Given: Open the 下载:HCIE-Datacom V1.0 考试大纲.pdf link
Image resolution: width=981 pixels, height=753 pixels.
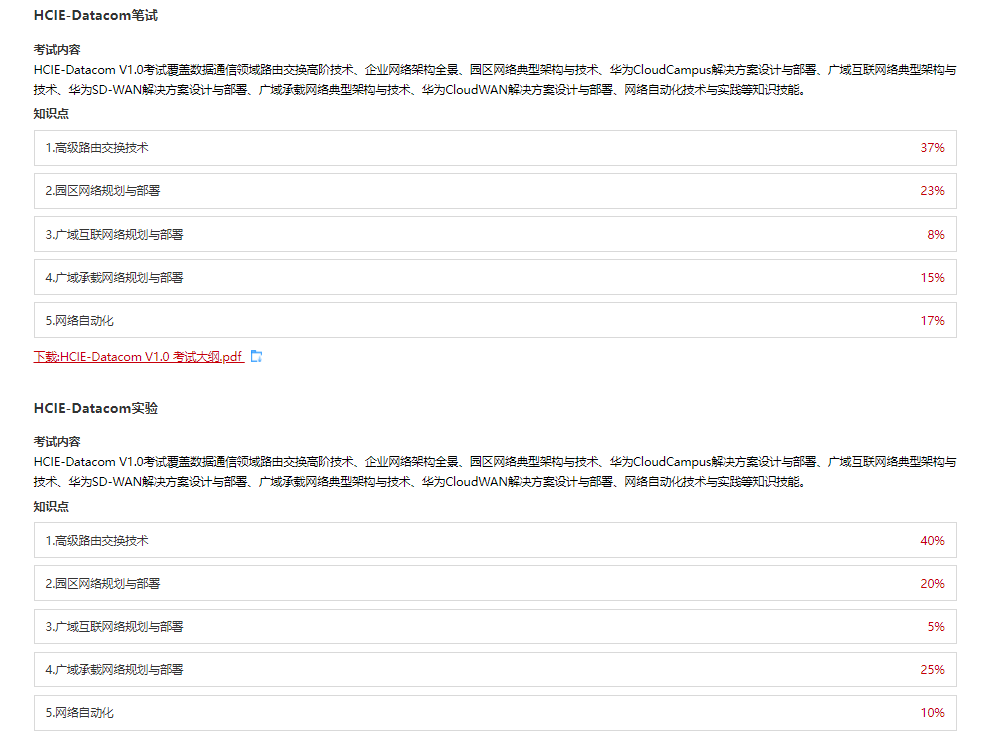Looking at the screenshot, I should point(138,356).
